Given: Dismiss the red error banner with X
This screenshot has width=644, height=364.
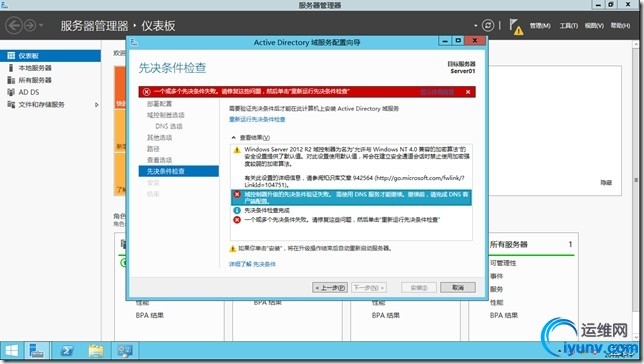Looking at the screenshot, I should (468, 92).
